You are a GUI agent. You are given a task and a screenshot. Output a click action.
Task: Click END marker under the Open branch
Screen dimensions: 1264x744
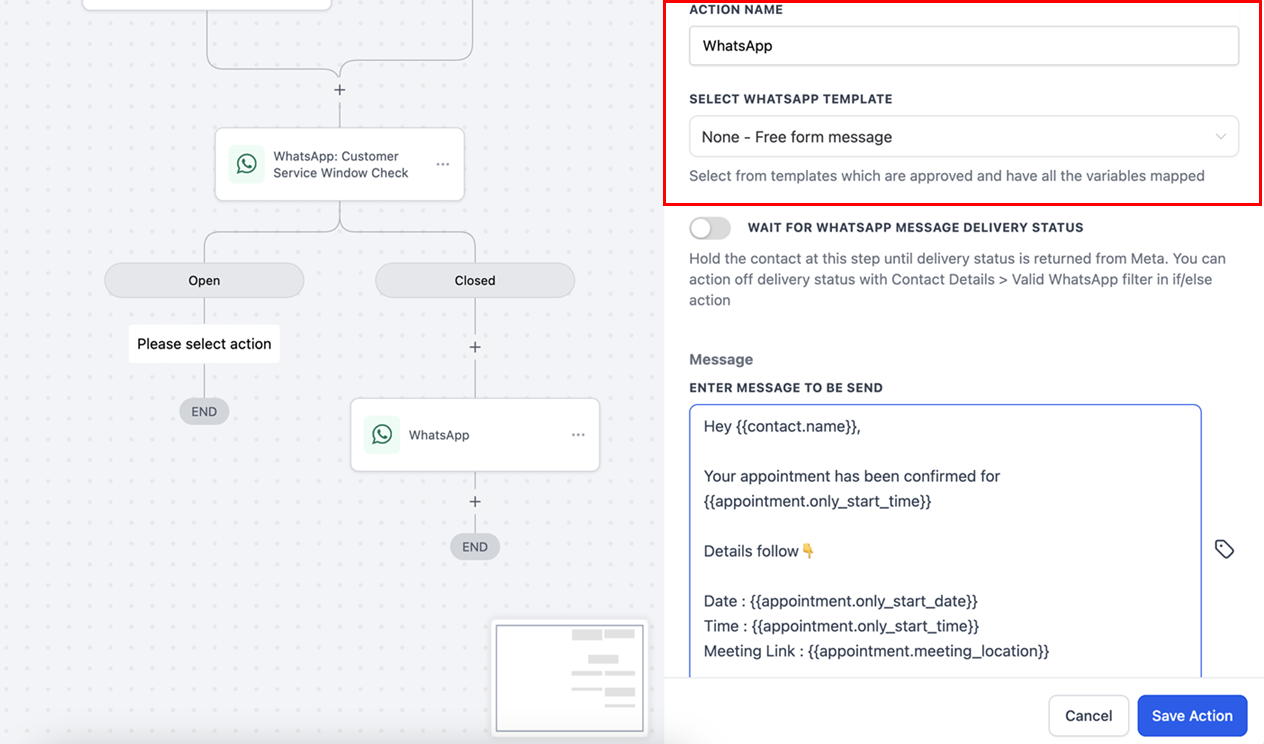(x=204, y=412)
